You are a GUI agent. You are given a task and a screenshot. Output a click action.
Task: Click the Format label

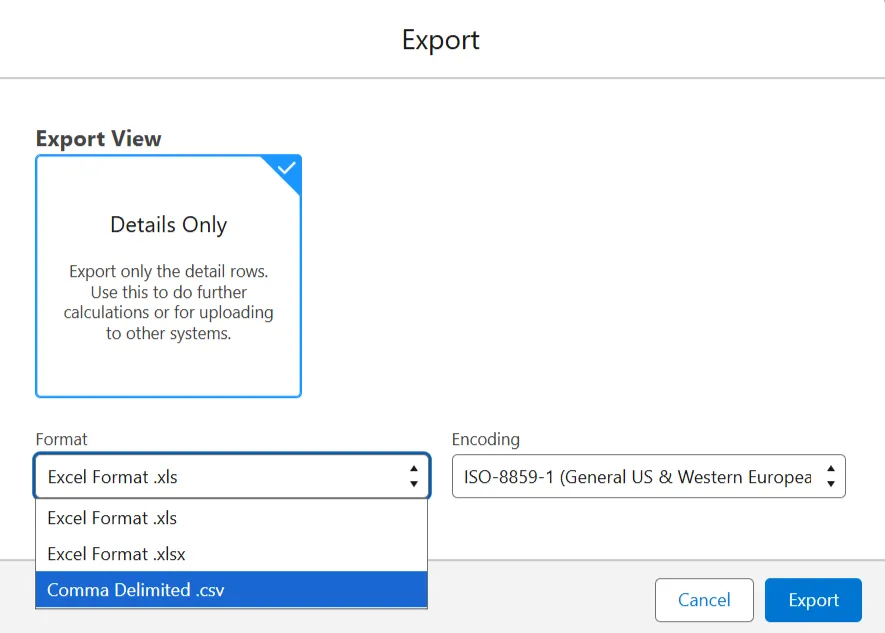[62, 439]
